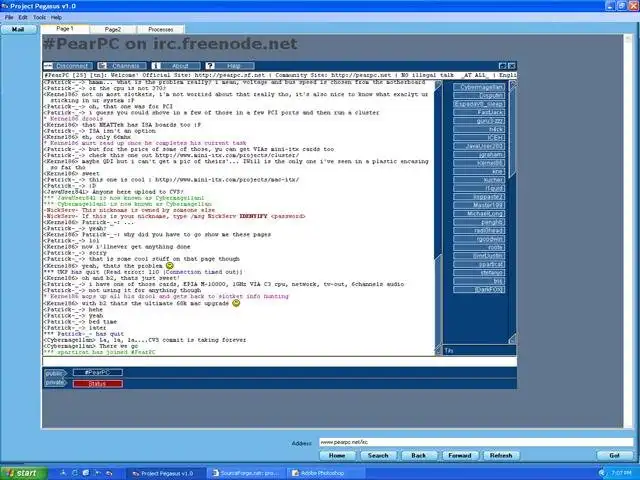This screenshot has width=640, height=480.
Task: Click the Go! button
Action: (615, 456)
